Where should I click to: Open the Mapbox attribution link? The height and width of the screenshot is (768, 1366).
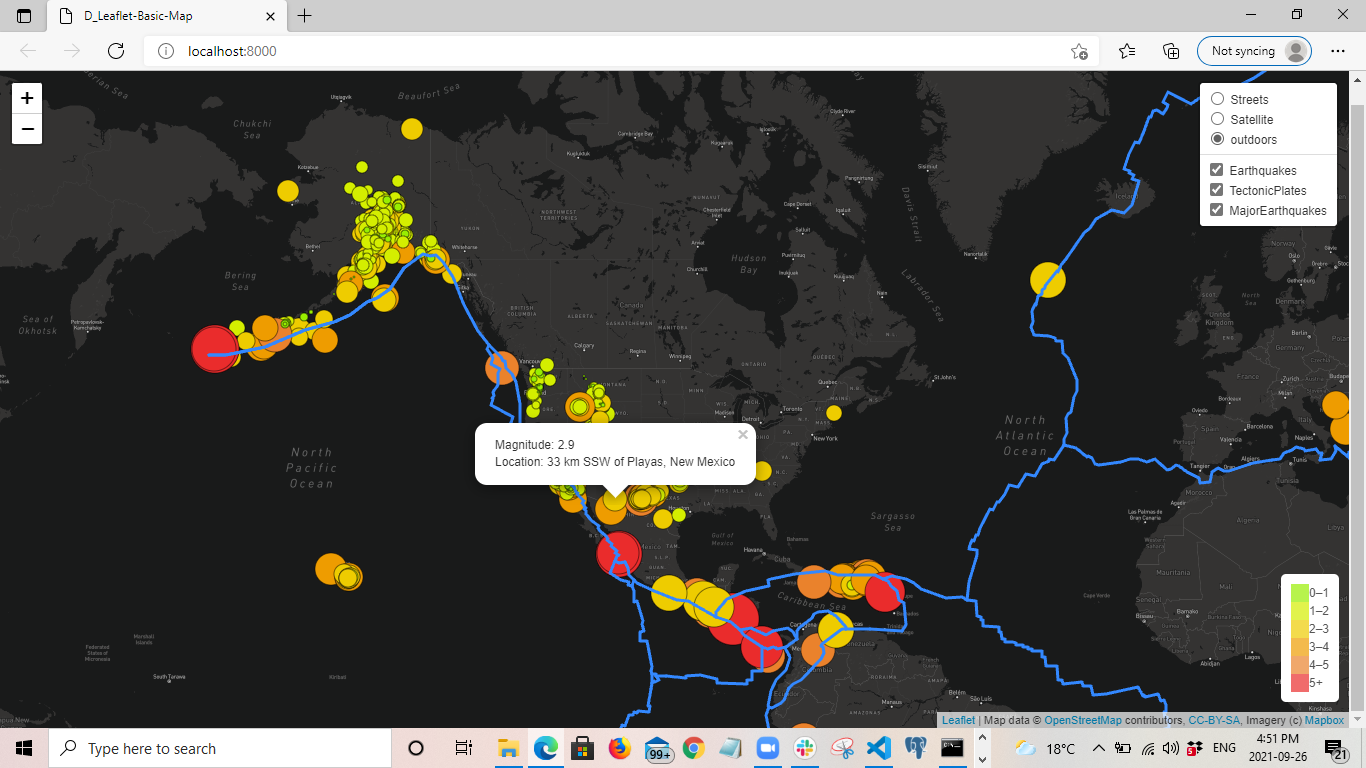1324,720
